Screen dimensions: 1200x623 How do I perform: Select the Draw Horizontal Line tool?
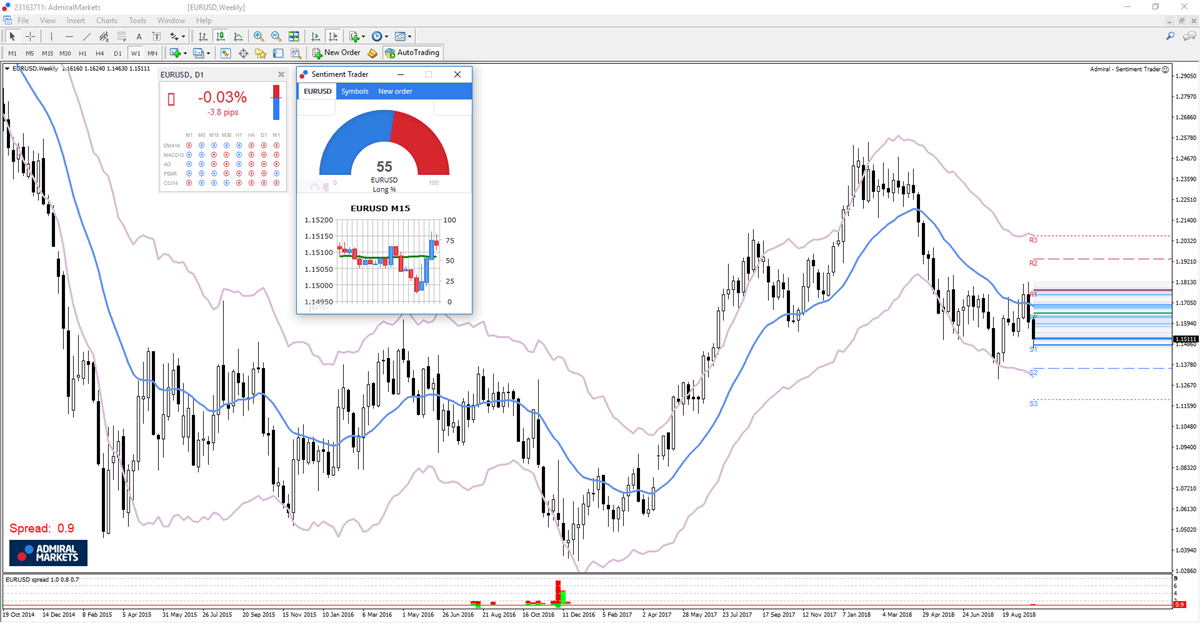pos(70,36)
